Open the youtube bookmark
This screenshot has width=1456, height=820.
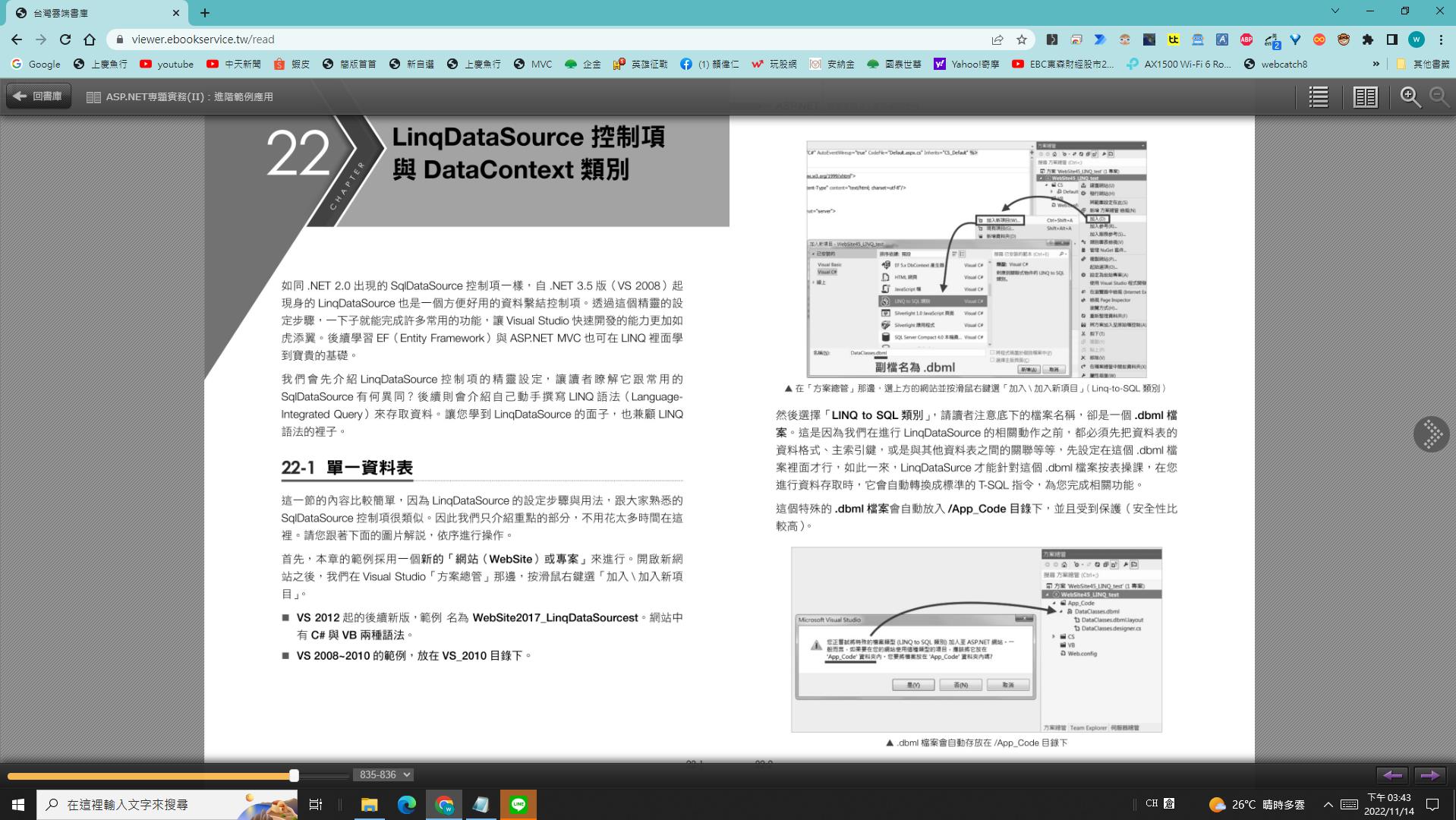166,65
